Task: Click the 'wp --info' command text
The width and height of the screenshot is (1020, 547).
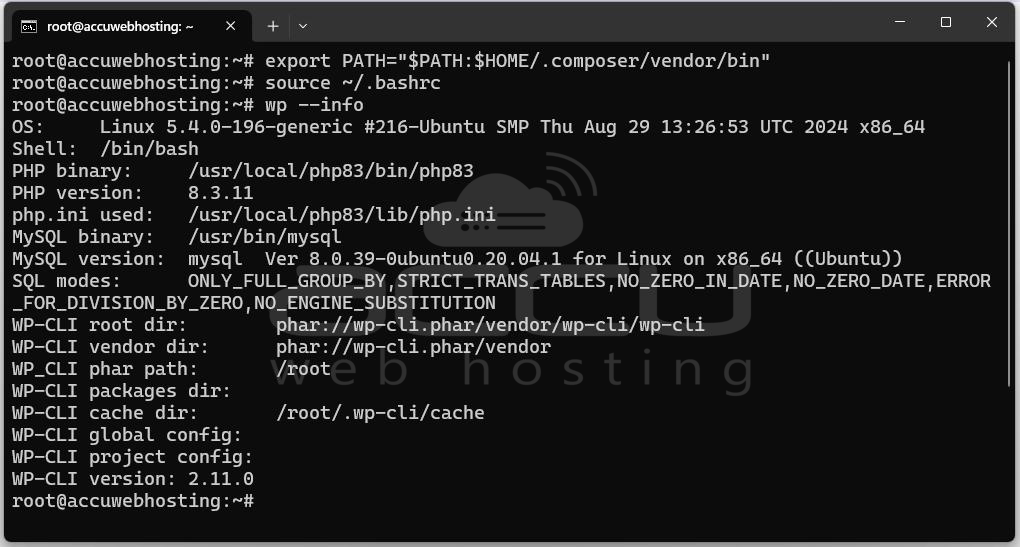Action: pos(314,105)
